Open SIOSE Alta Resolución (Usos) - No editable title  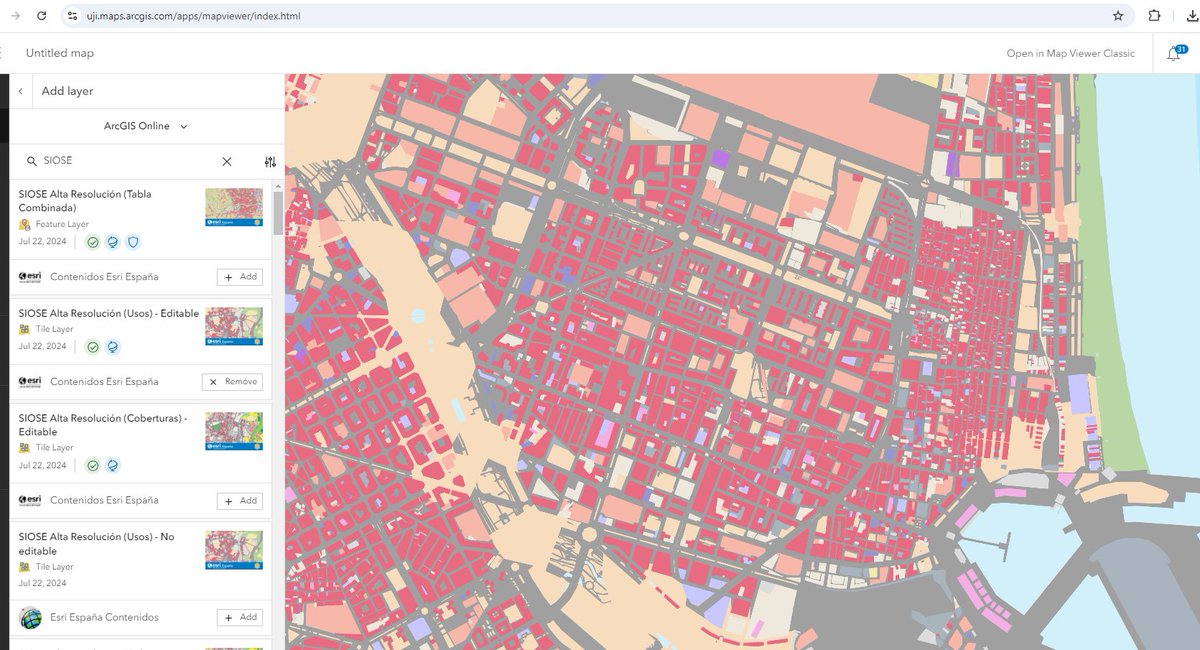[x=96, y=544]
